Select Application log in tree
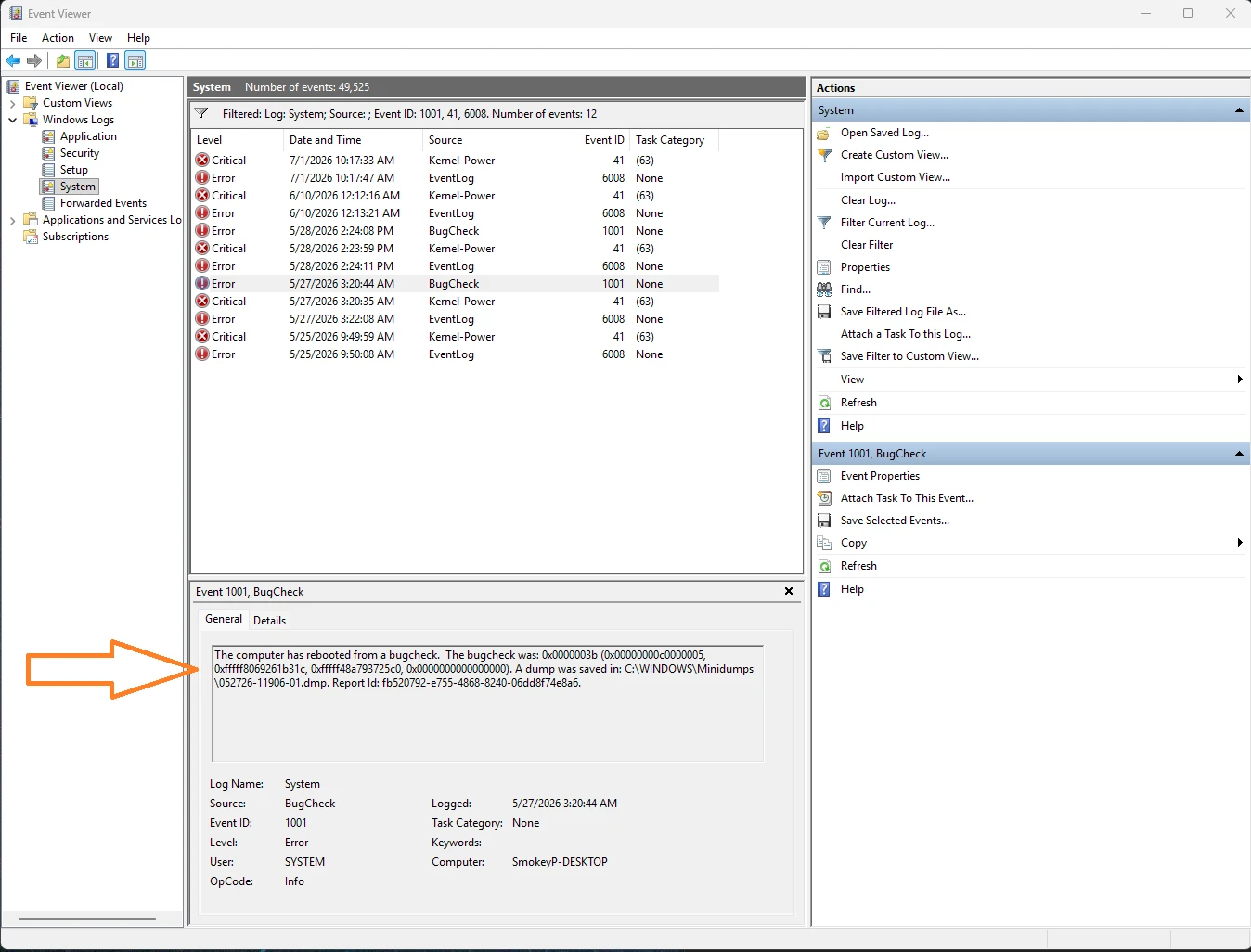The image size is (1251, 952). 88,136
